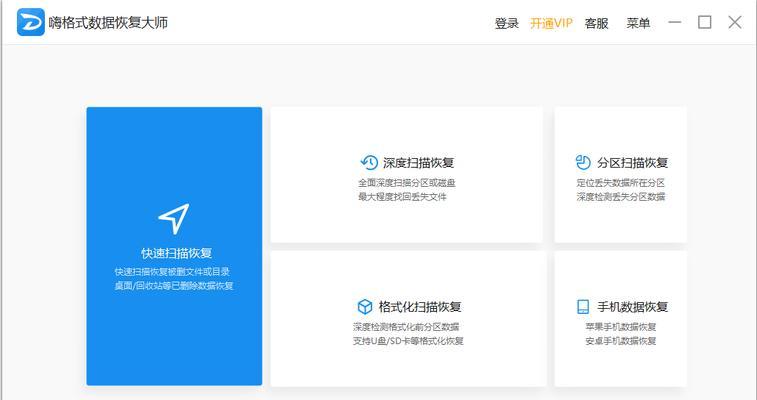Click the format scan cube icon

pyautogui.click(x=364, y=306)
